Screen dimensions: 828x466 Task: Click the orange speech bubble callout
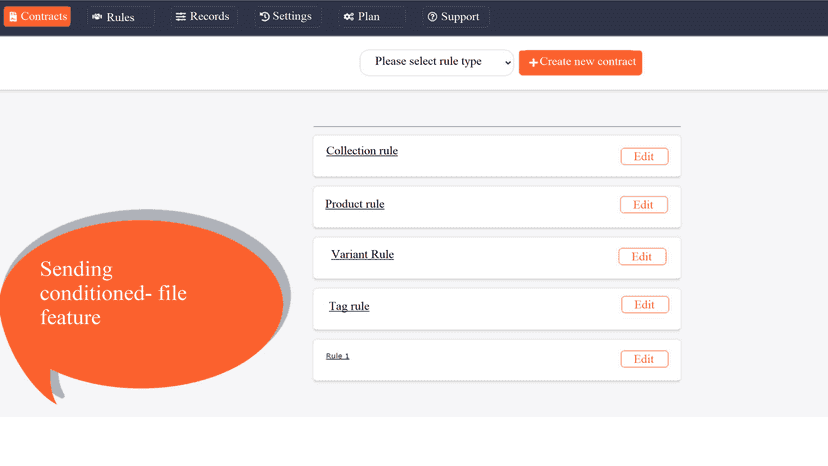(x=143, y=305)
